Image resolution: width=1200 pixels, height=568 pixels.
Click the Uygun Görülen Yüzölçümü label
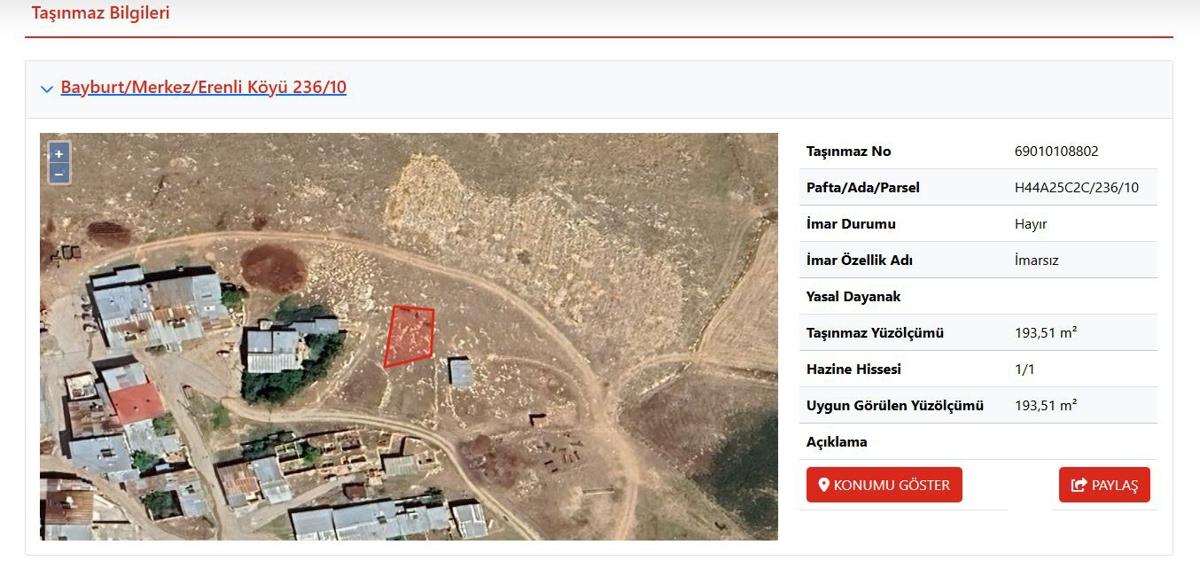[x=894, y=406]
